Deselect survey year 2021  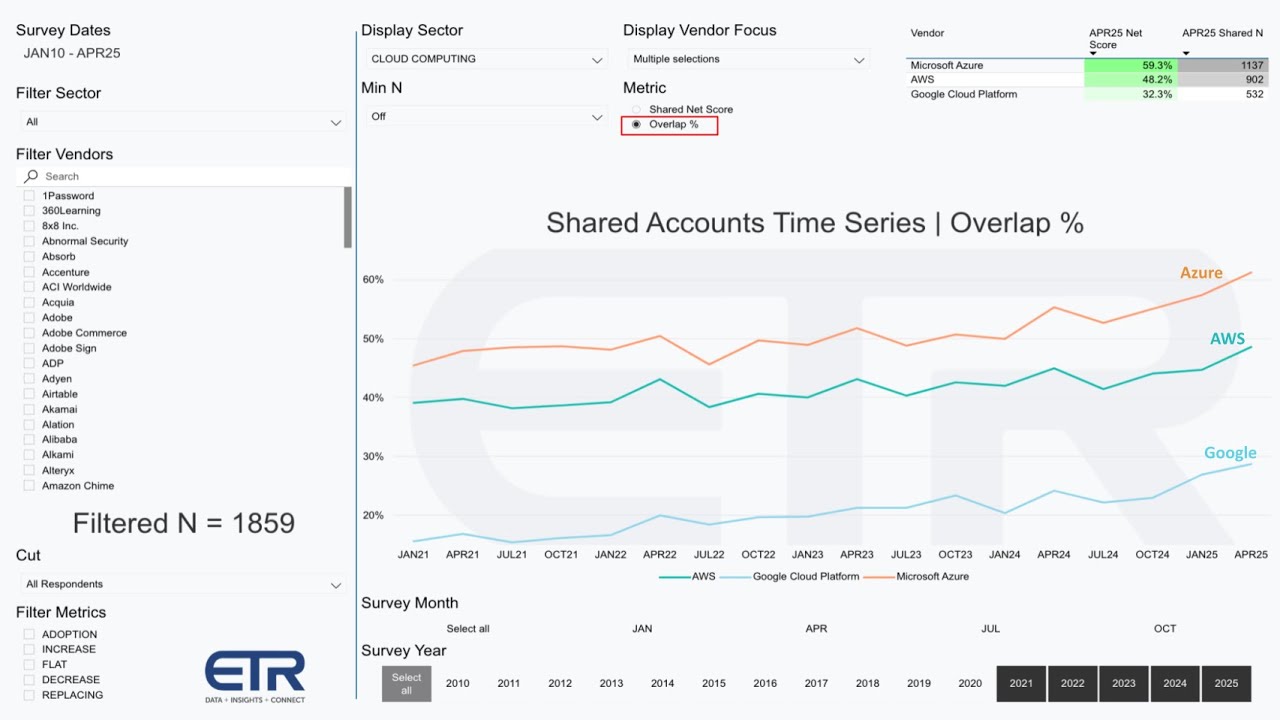coord(1021,684)
